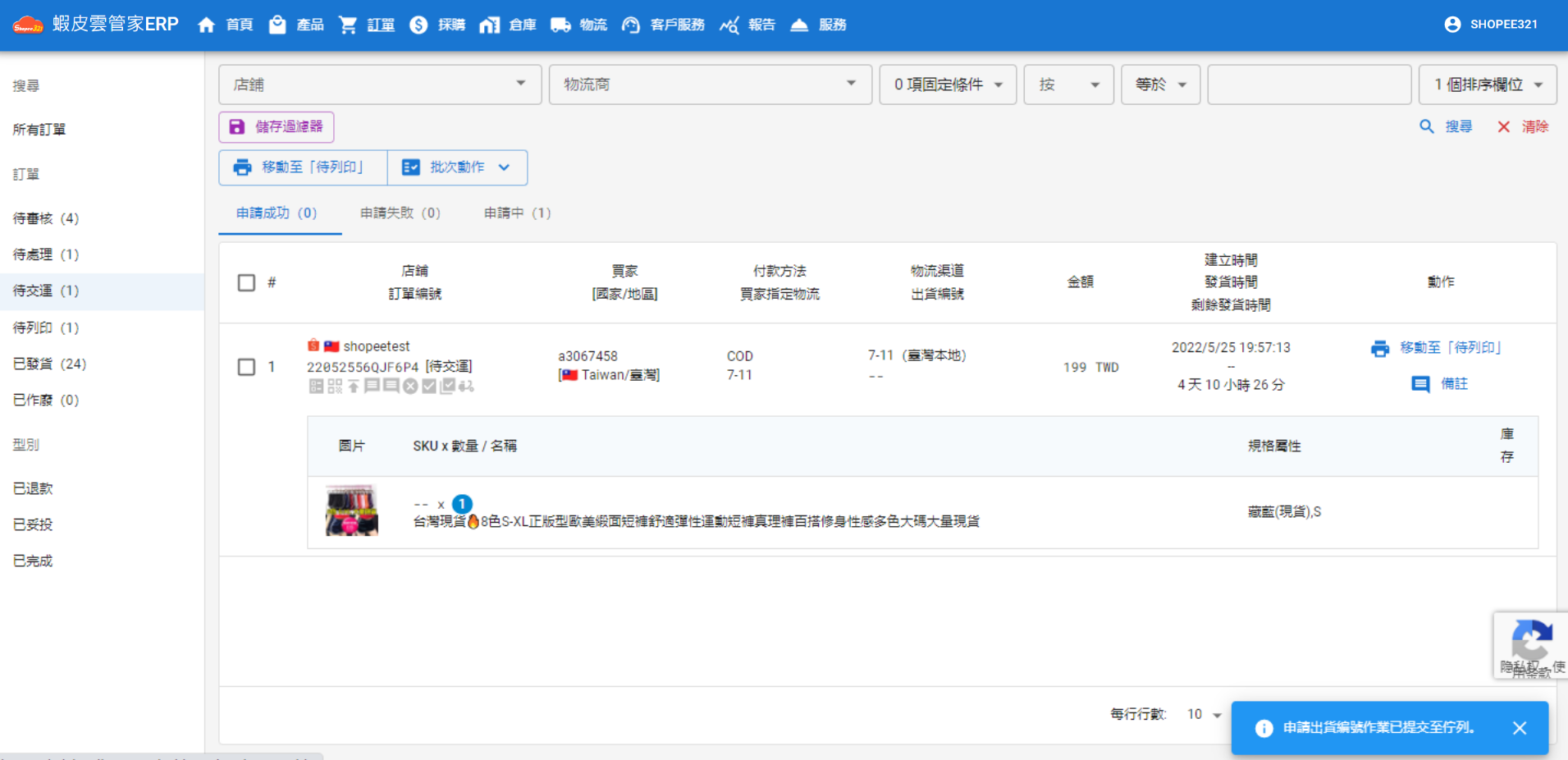Open the 訂單 orders menu
The height and width of the screenshot is (760, 1568).
[367, 25]
